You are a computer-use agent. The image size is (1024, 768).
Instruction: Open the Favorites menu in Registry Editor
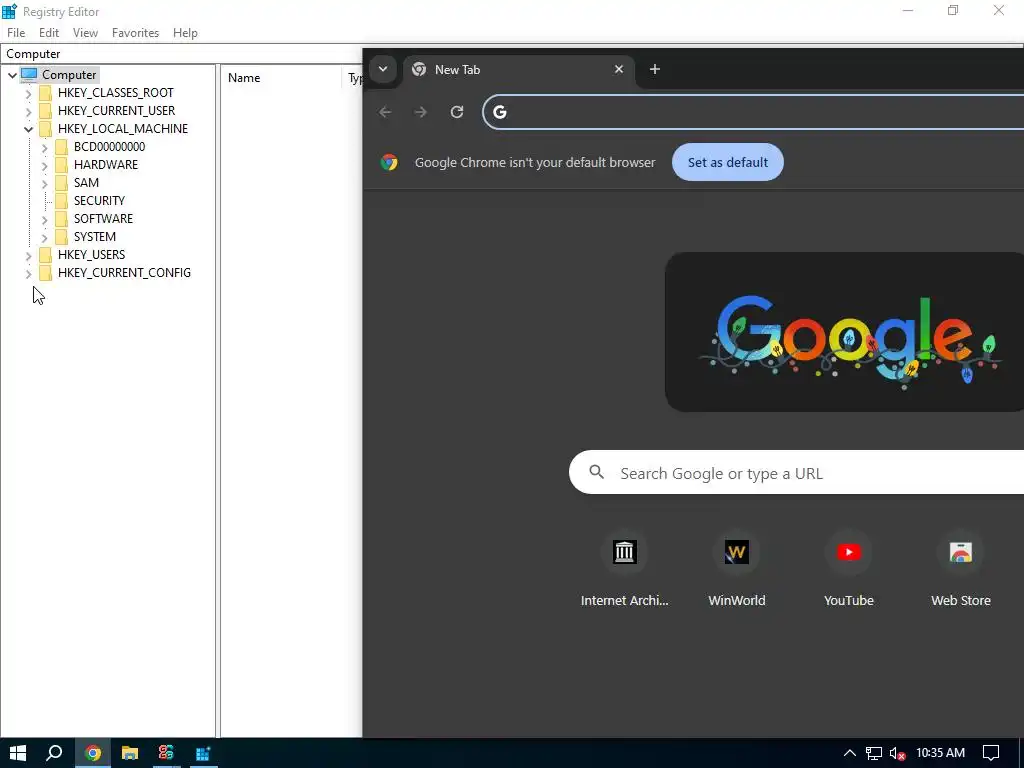pos(135,33)
